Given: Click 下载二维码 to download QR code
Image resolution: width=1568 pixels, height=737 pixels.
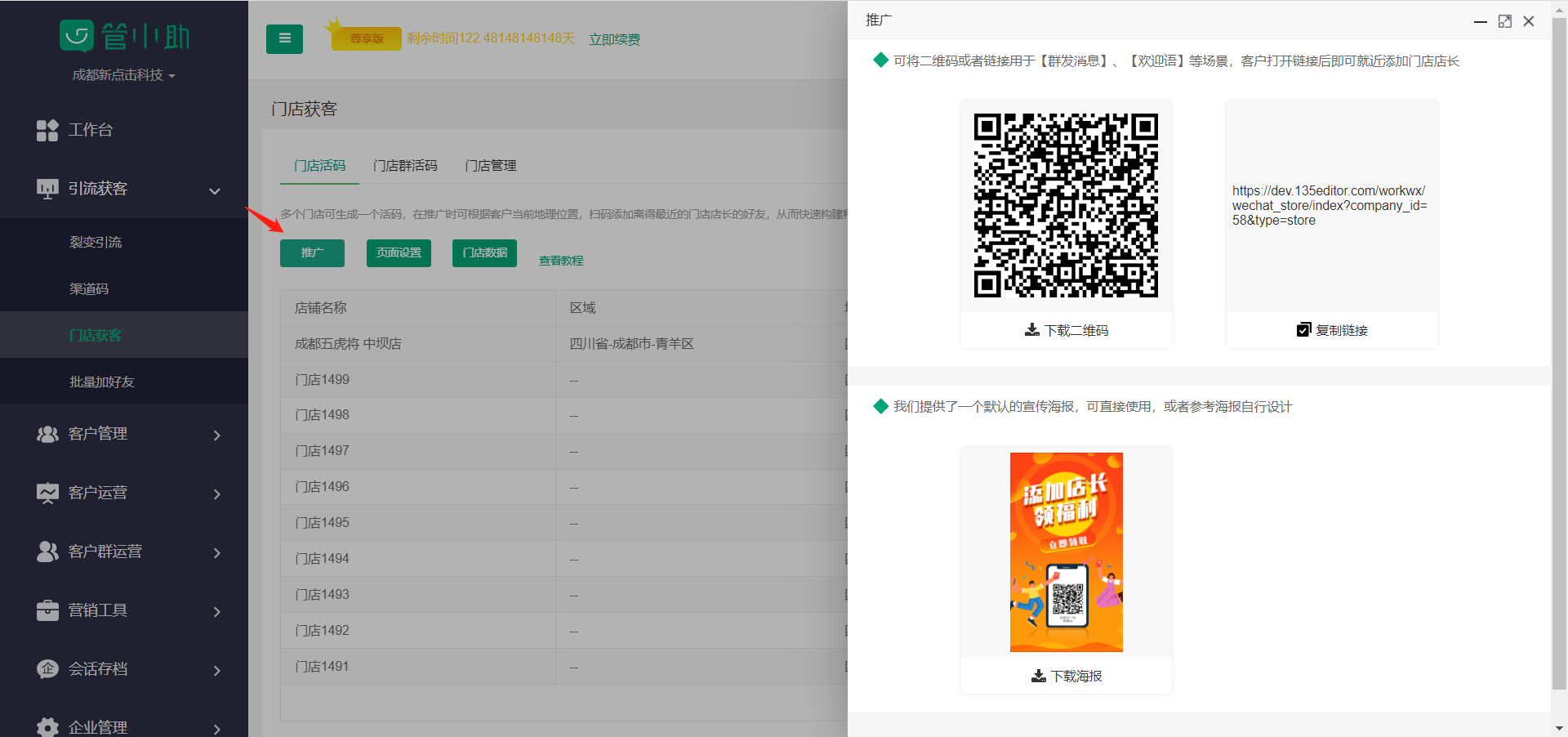Looking at the screenshot, I should pyautogui.click(x=1067, y=330).
